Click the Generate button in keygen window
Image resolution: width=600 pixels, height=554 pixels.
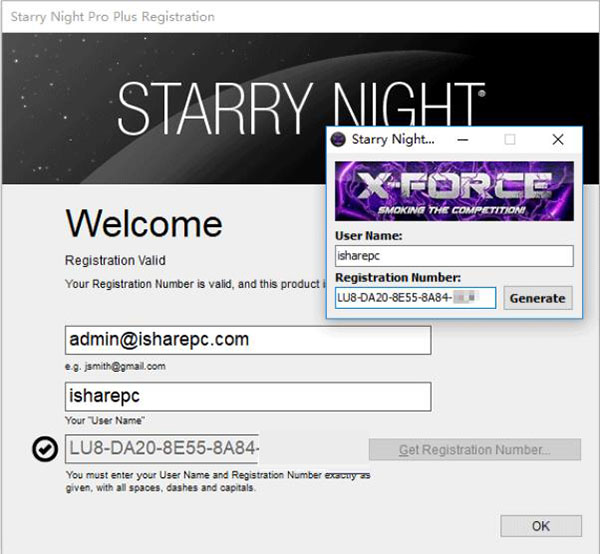pos(538,298)
